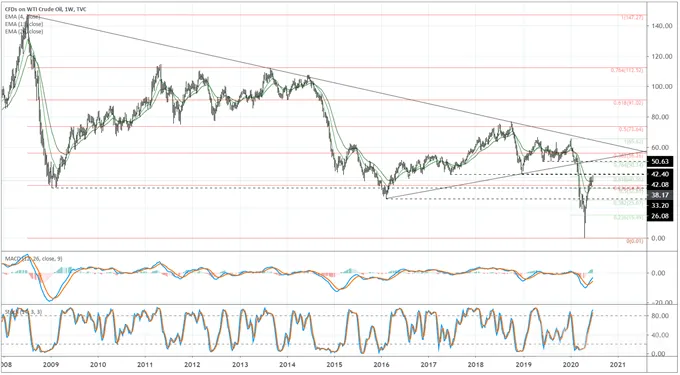Click the 'MACD (12, 26, close, 9)' indicator label
The height and width of the screenshot is (375, 680).
[33, 258]
